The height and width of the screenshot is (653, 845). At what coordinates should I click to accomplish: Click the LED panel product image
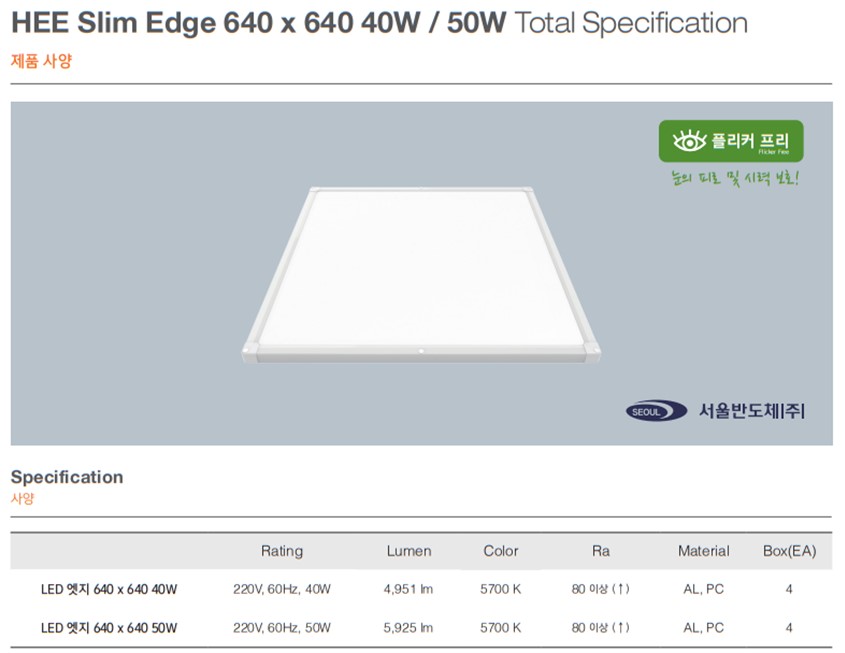(x=421, y=275)
